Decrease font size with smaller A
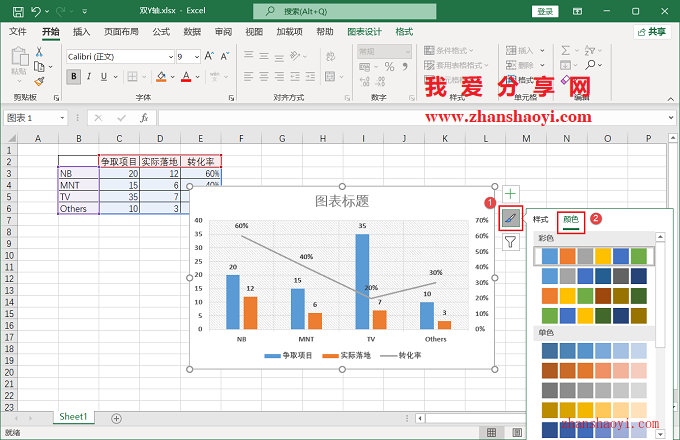The width and height of the screenshot is (680, 440). (x=225, y=56)
